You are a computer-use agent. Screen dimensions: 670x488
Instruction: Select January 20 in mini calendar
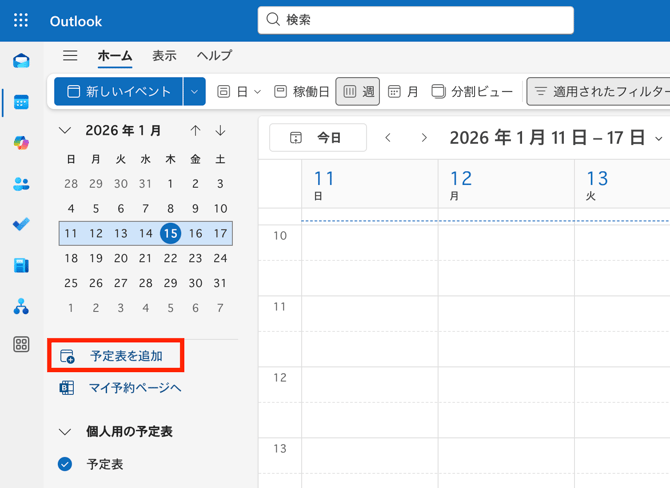point(120,258)
